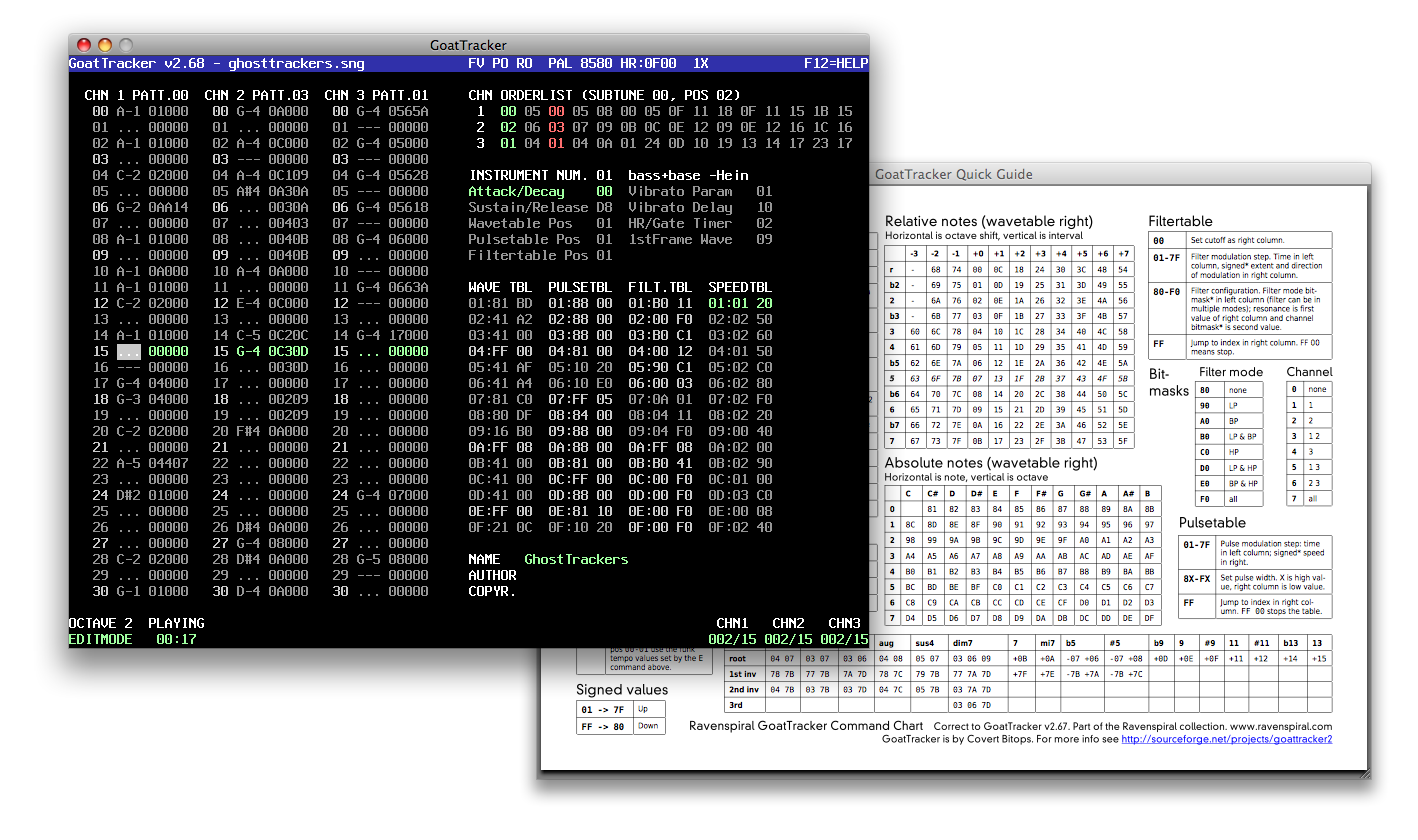The image size is (1418, 840).
Task: Click the GoatTracker Quick Guide window title
Action: pyautogui.click(x=954, y=174)
